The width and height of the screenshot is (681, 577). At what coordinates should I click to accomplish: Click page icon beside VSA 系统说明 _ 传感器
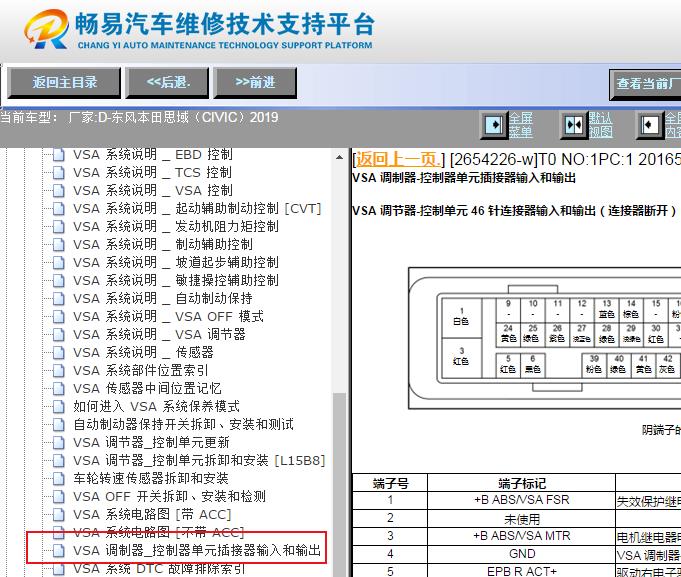[x=59, y=353]
